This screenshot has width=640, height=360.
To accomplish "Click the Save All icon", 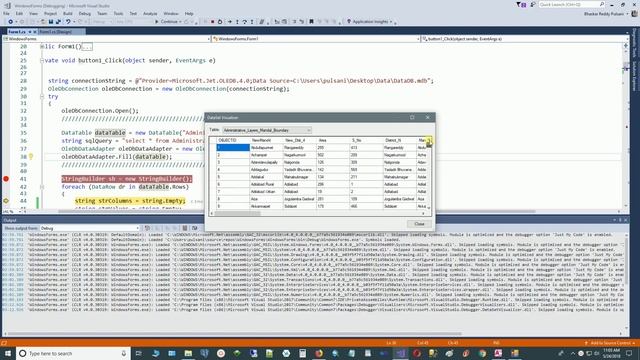I will (x=58, y=22).
